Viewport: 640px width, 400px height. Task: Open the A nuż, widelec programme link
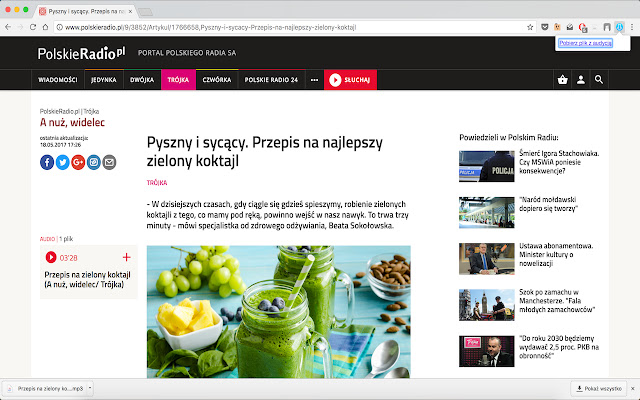(x=72, y=122)
